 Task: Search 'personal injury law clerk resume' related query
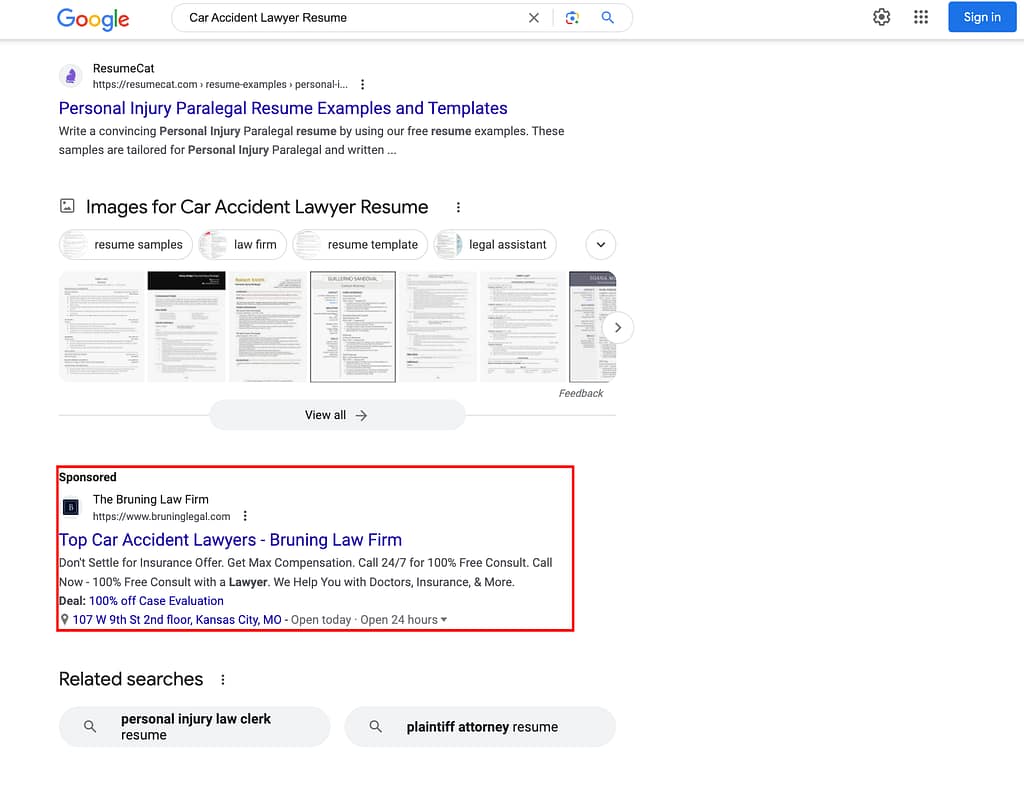[x=195, y=726]
